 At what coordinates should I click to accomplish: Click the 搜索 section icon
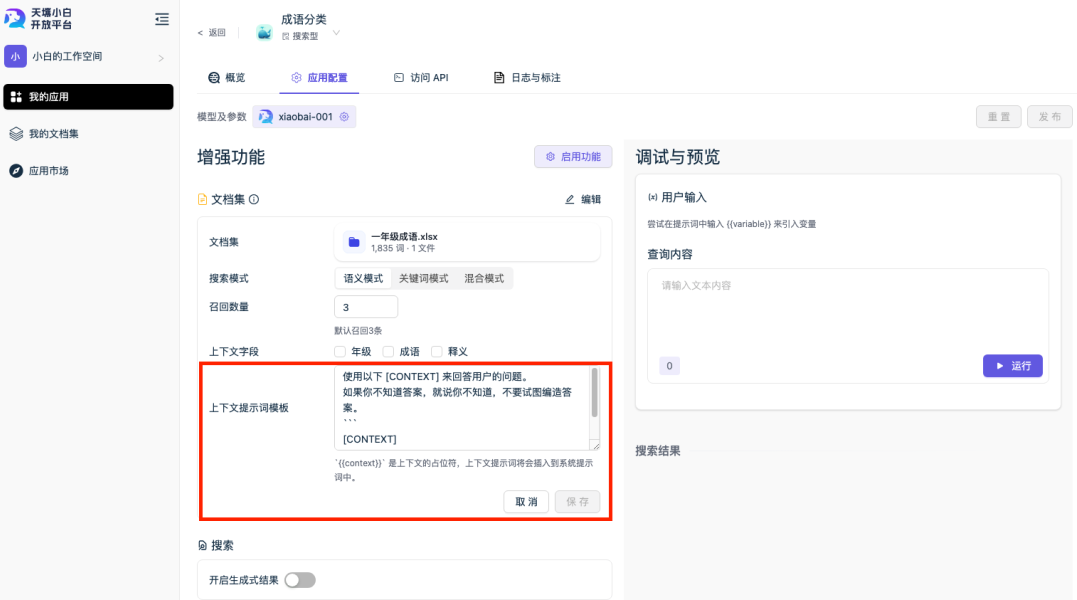click(202, 545)
